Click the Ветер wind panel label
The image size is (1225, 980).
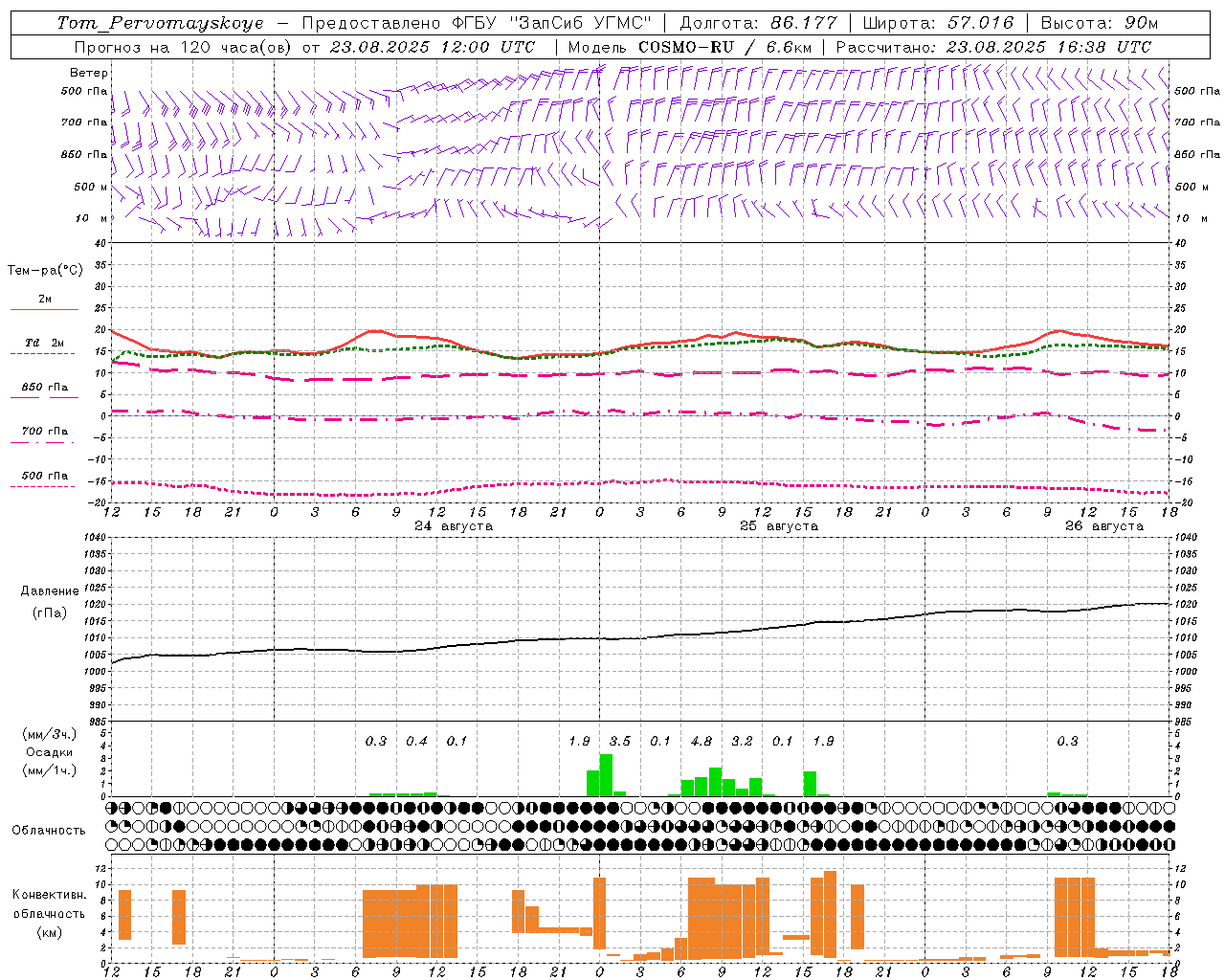[89, 73]
